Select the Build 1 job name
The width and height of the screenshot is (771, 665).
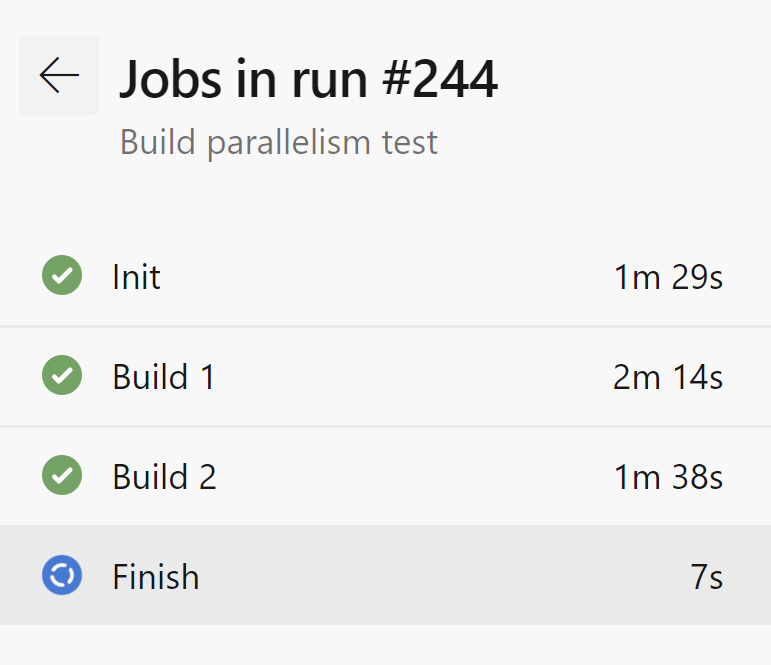[163, 376]
